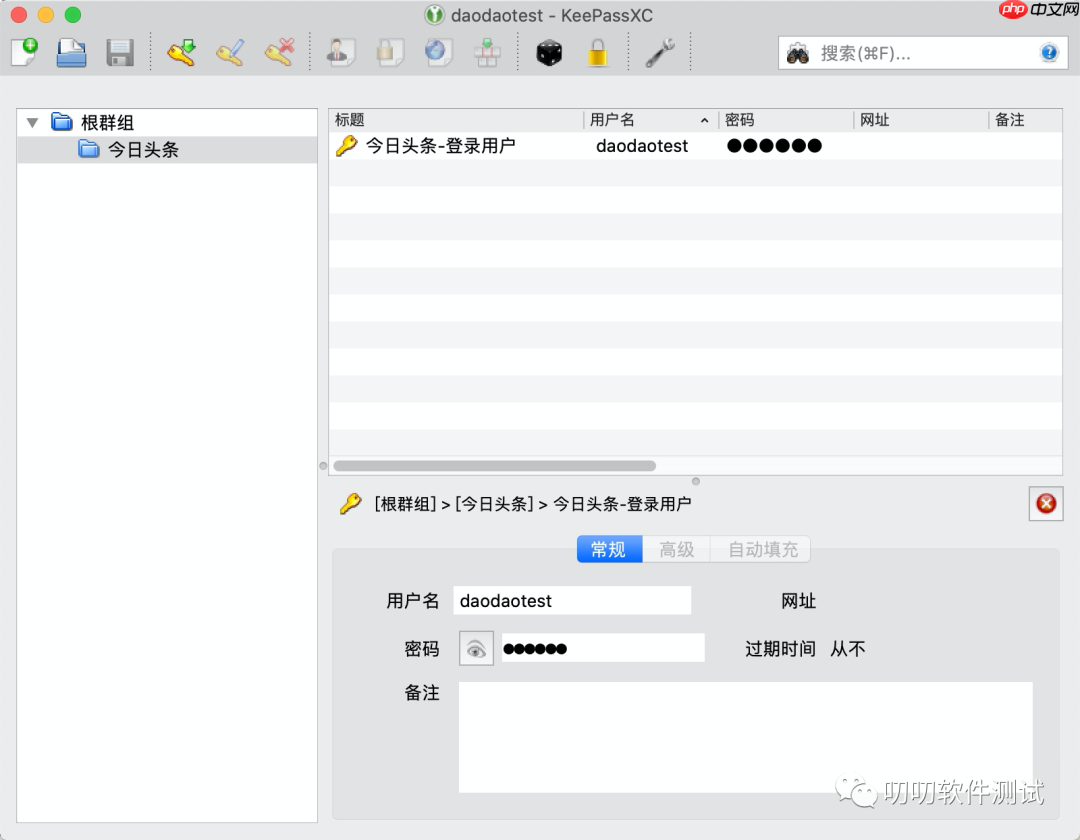Save the database using the floppy disk icon
The width and height of the screenshot is (1080, 840).
[119, 52]
